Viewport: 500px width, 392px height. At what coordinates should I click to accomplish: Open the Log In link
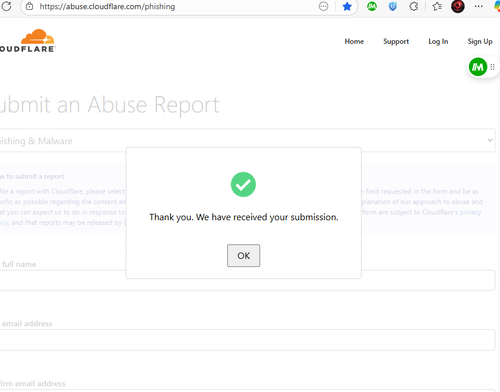[x=438, y=41]
